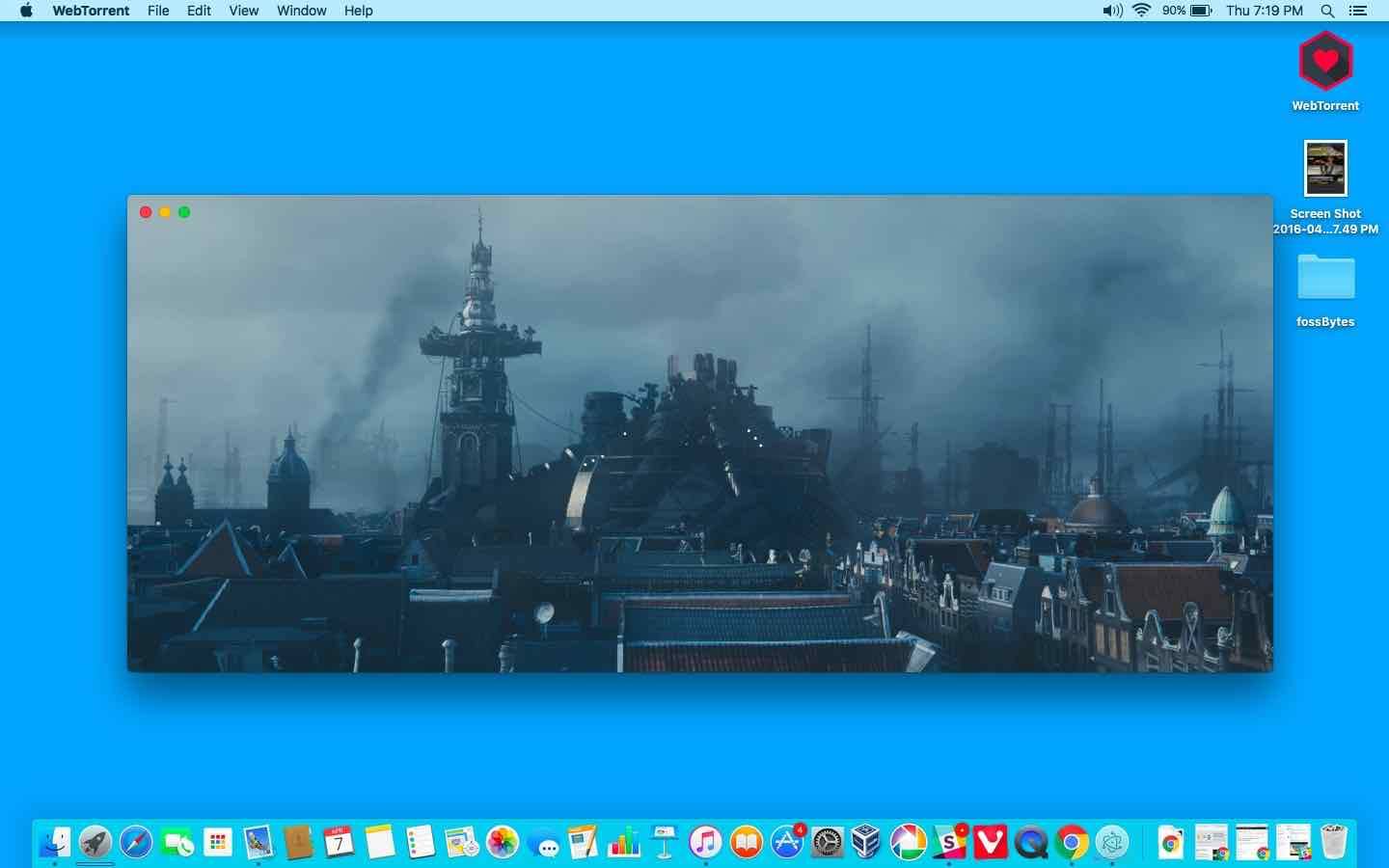
Task: Launch Safari from the Dock
Action: click(136, 842)
